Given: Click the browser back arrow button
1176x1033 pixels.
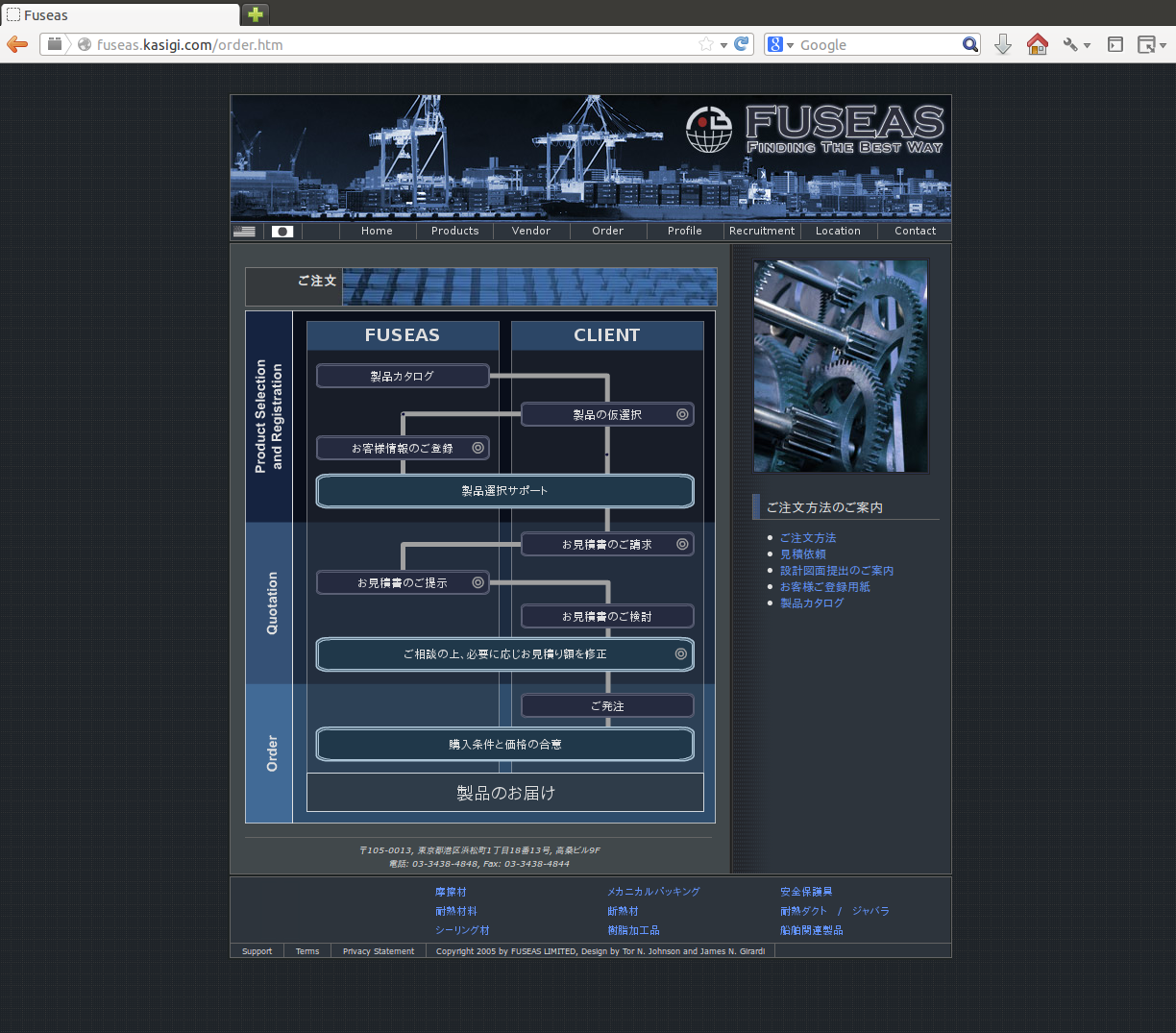Looking at the screenshot, I should pos(17,44).
